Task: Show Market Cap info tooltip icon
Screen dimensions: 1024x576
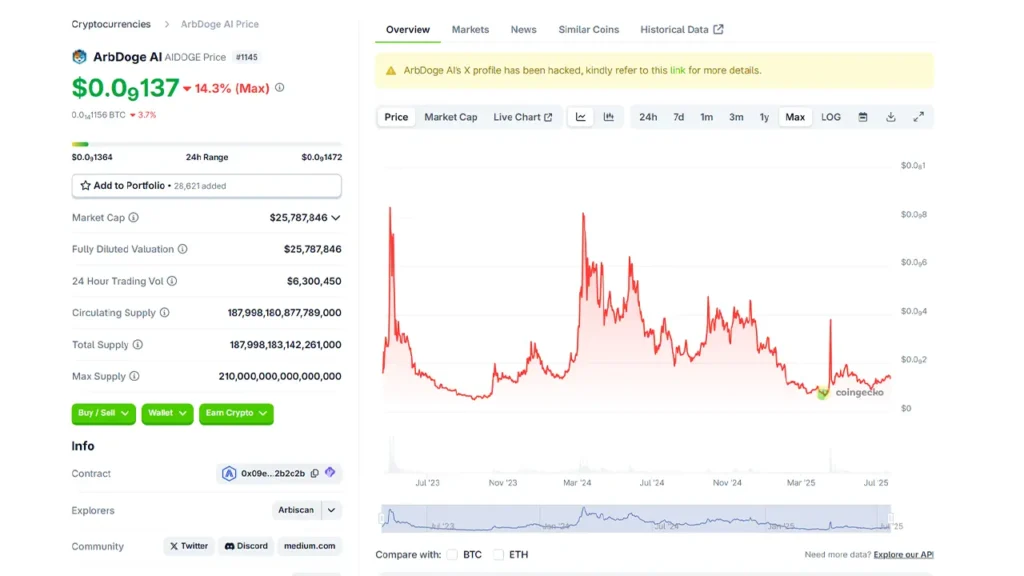Action: [133, 217]
